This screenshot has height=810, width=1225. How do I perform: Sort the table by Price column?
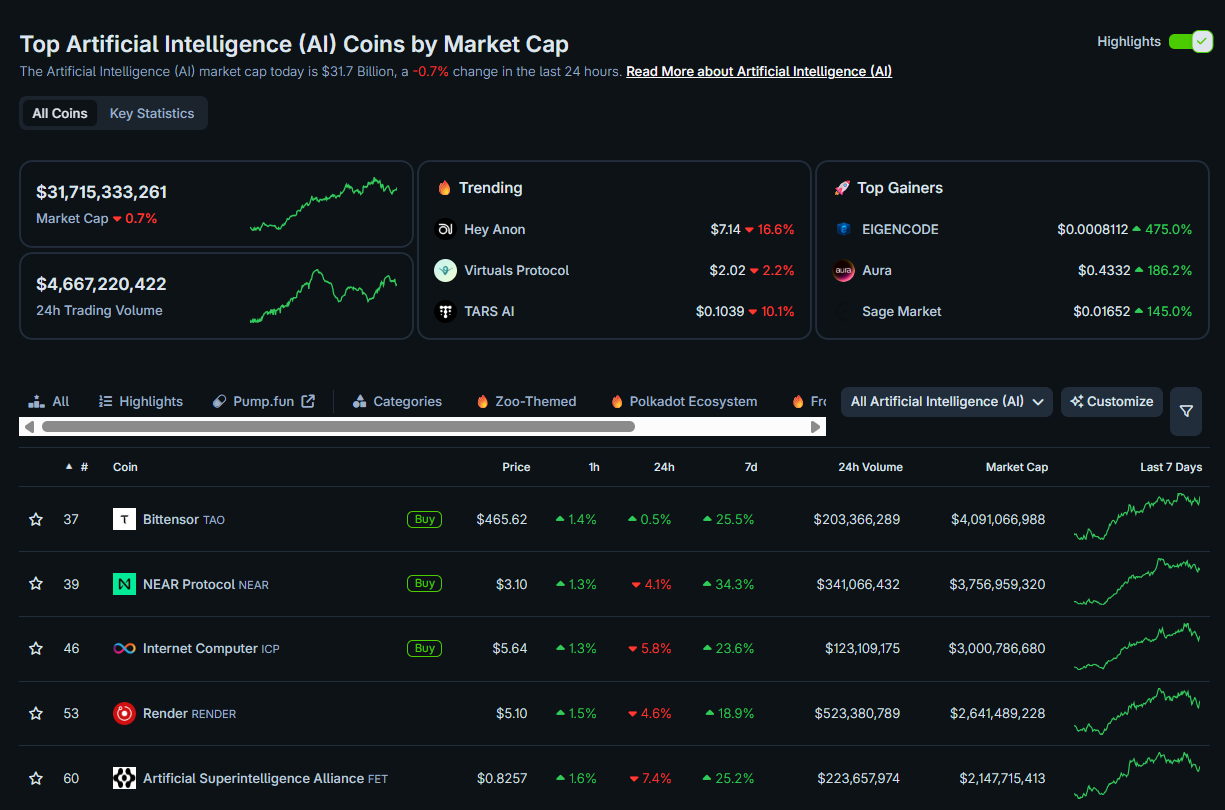coord(516,467)
